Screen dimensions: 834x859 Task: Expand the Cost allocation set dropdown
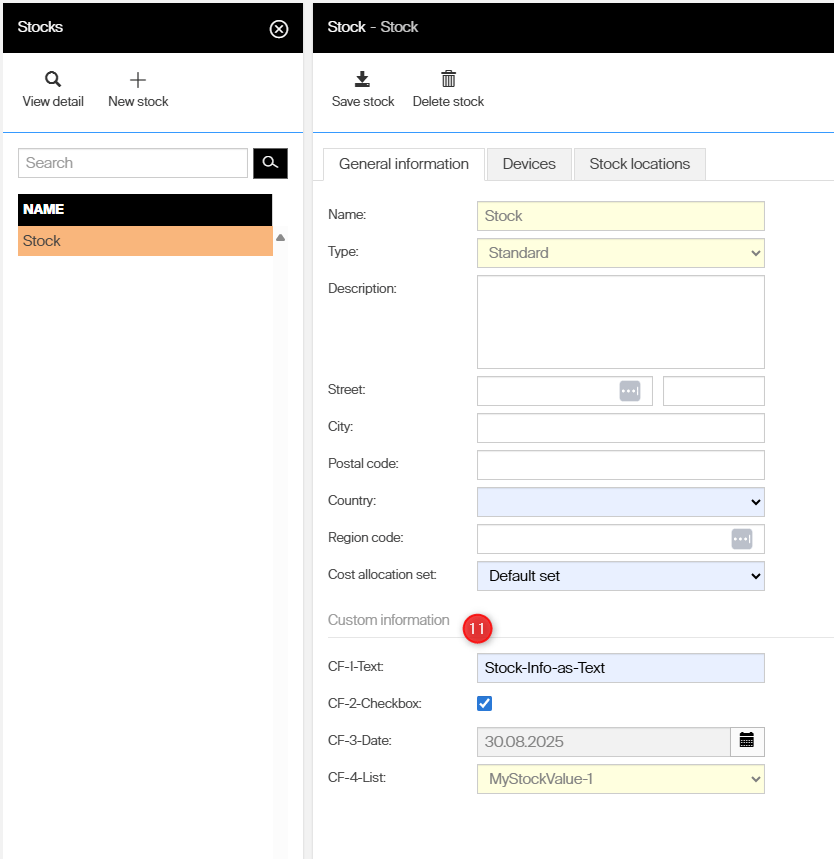620,576
